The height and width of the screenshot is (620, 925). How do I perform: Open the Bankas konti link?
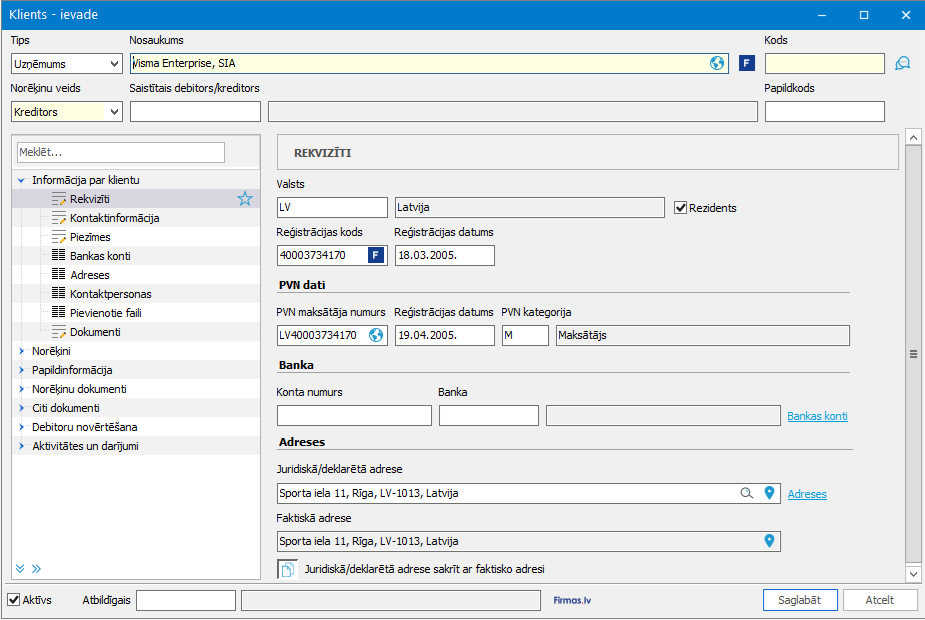click(817, 416)
